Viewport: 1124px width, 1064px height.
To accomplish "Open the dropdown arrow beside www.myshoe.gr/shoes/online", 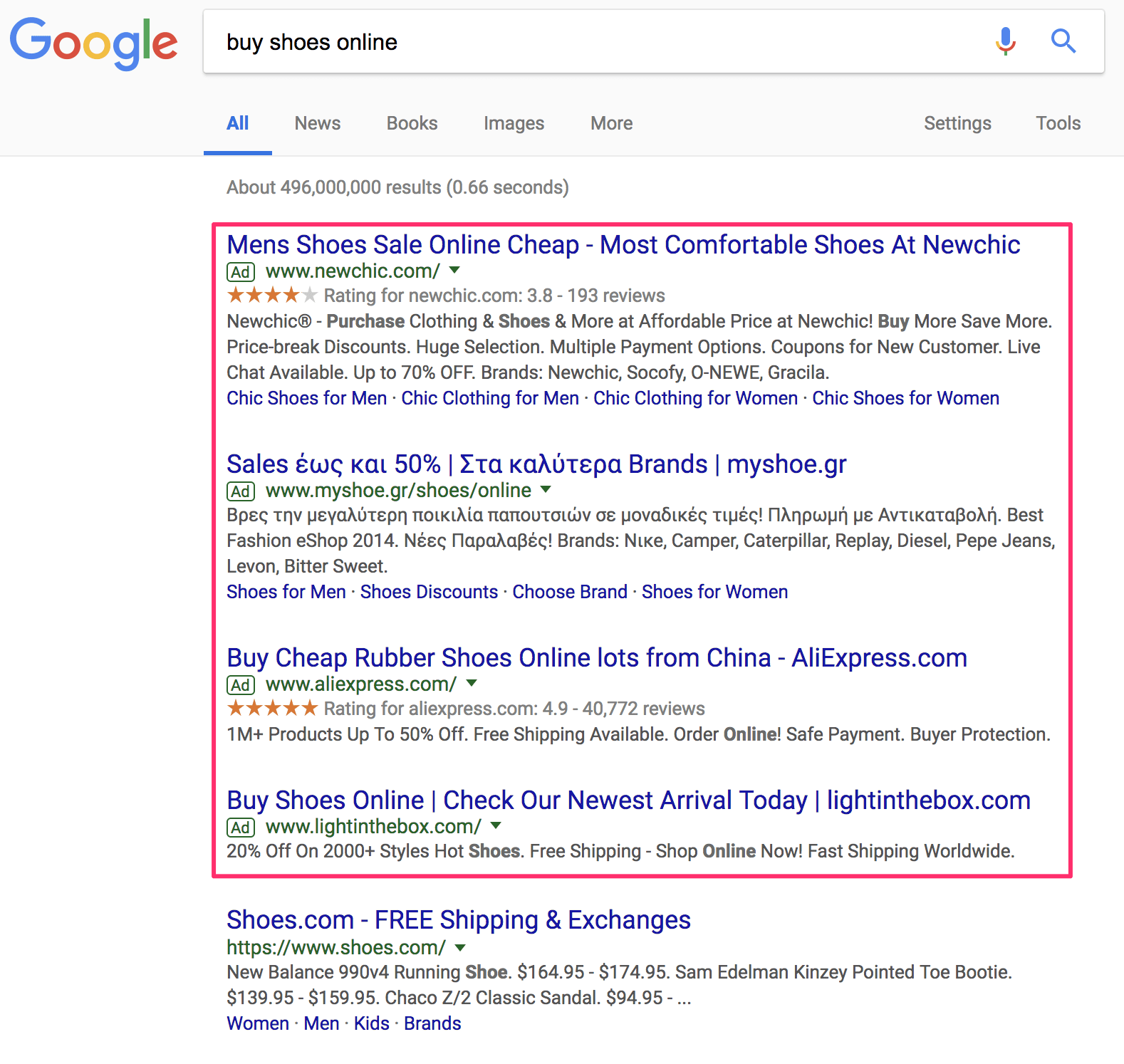I will tap(546, 490).
